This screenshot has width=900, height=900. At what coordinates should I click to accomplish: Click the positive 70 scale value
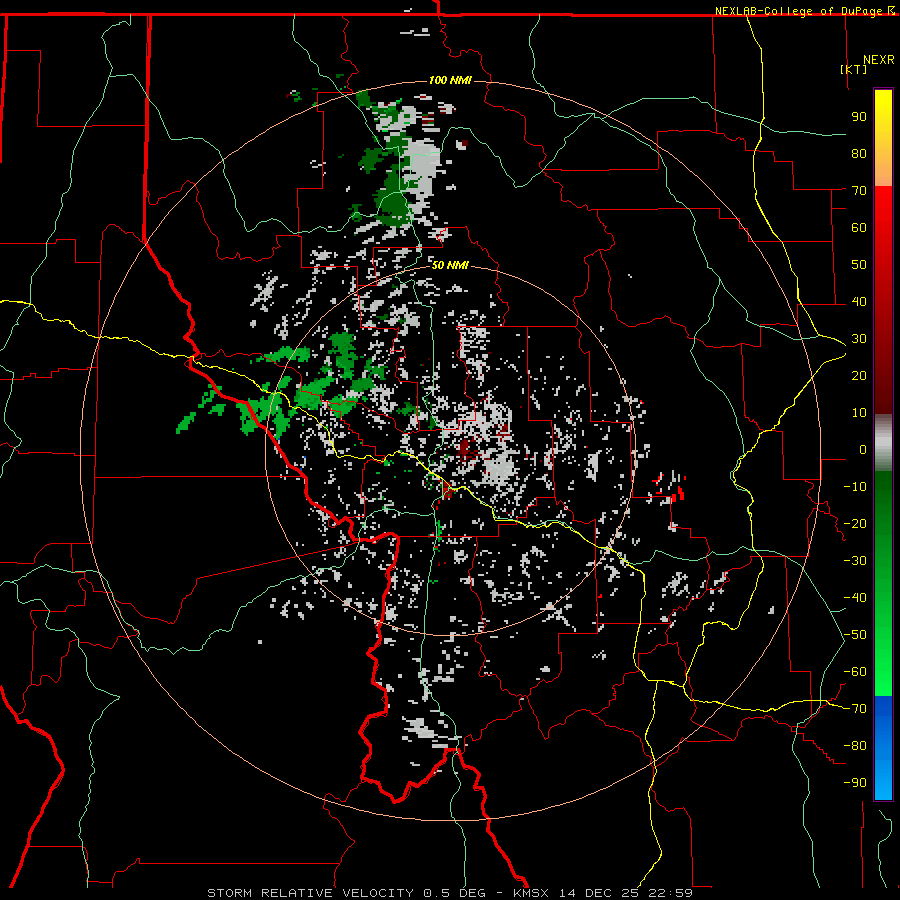point(859,191)
